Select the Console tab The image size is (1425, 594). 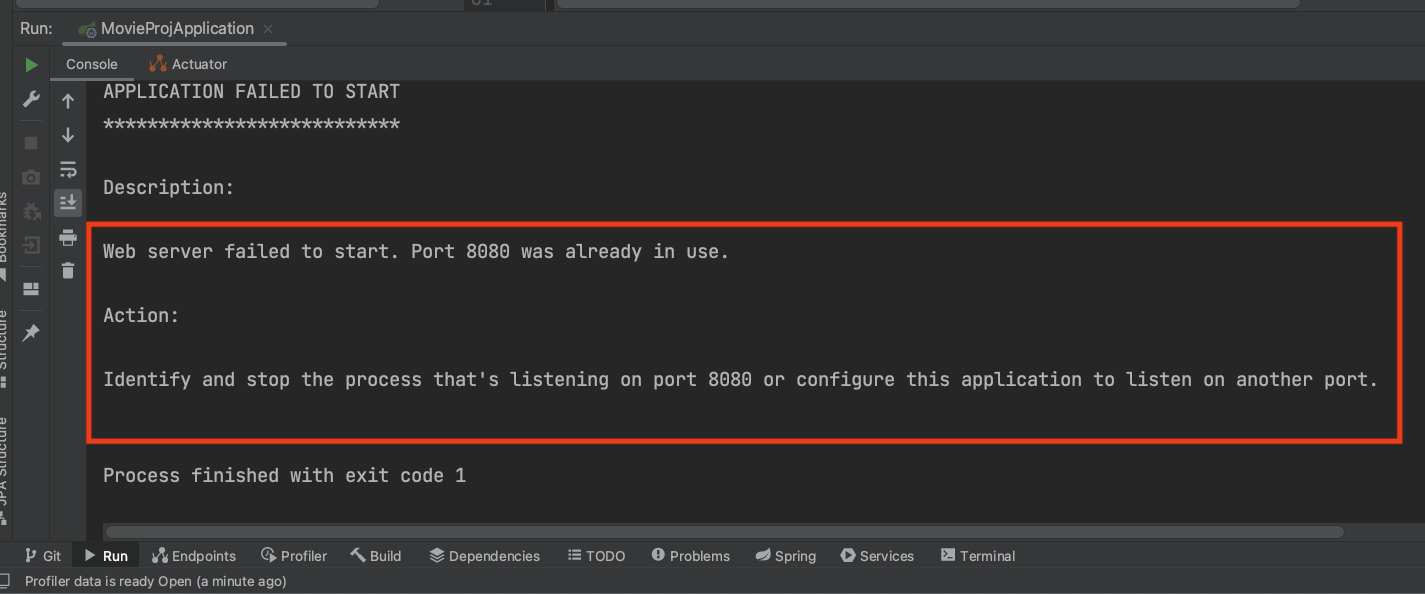91,63
